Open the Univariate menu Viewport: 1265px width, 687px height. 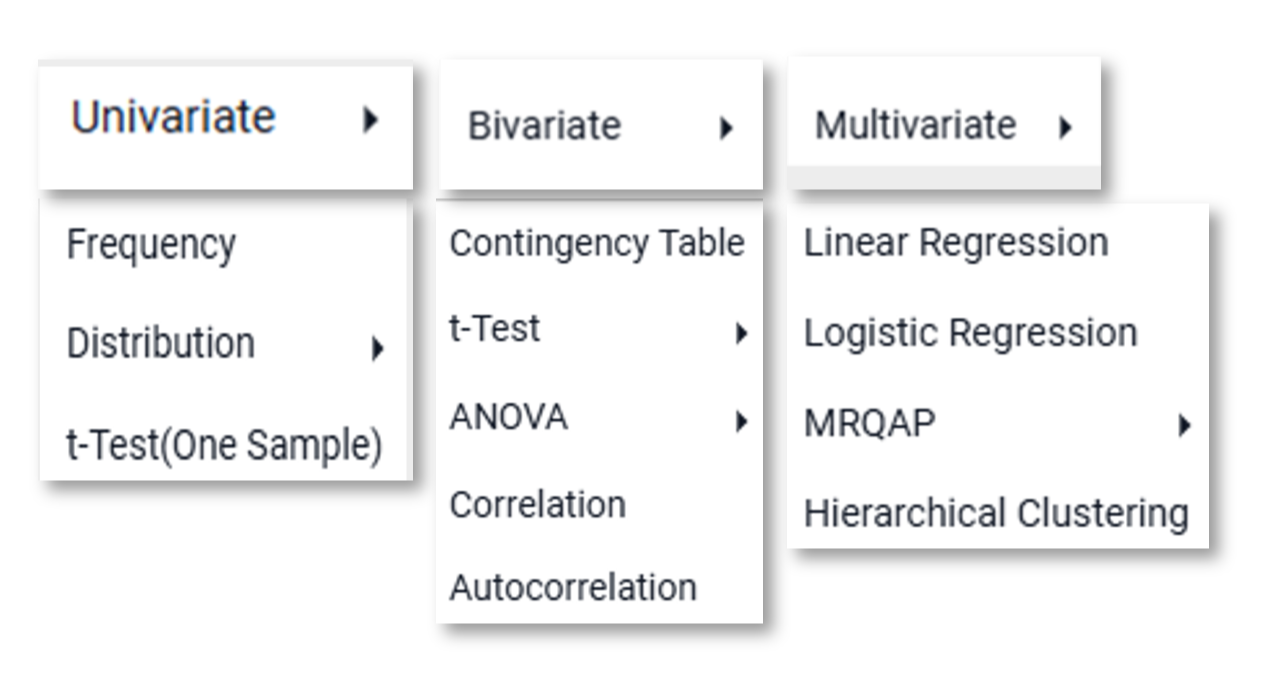[225, 127]
